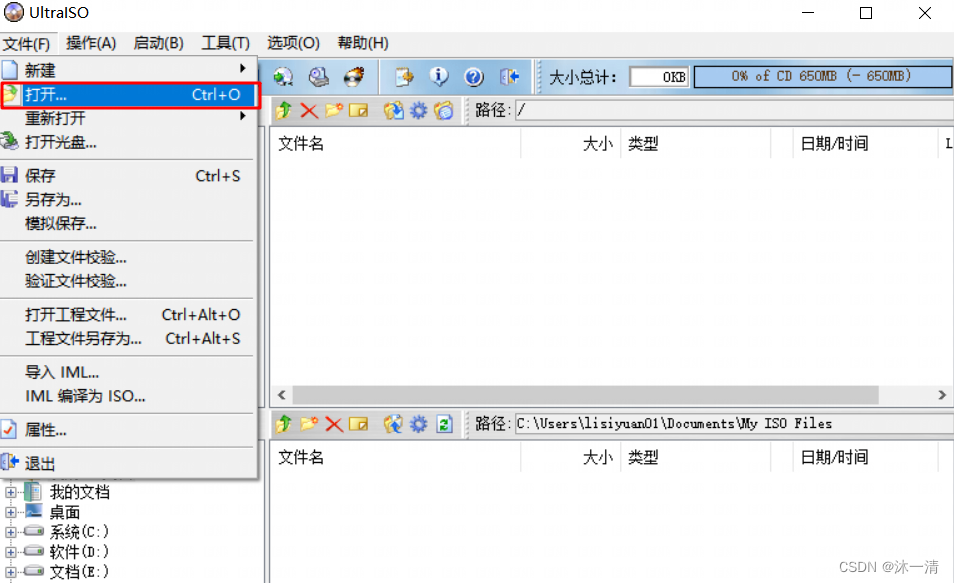Click the blue info bubble toolbar icon
Viewport: 954px width, 583px height.
[x=439, y=77]
